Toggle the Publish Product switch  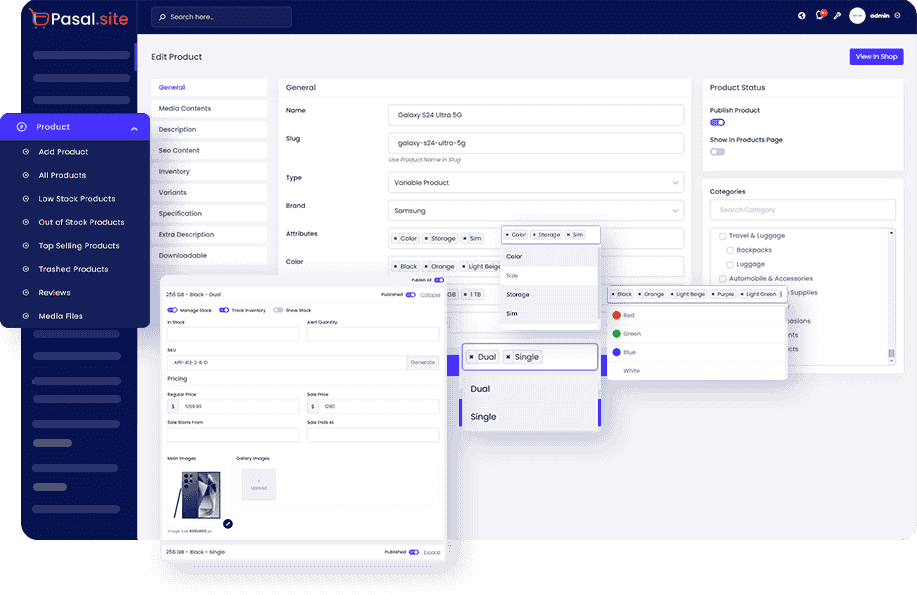[x=718, y=122]
